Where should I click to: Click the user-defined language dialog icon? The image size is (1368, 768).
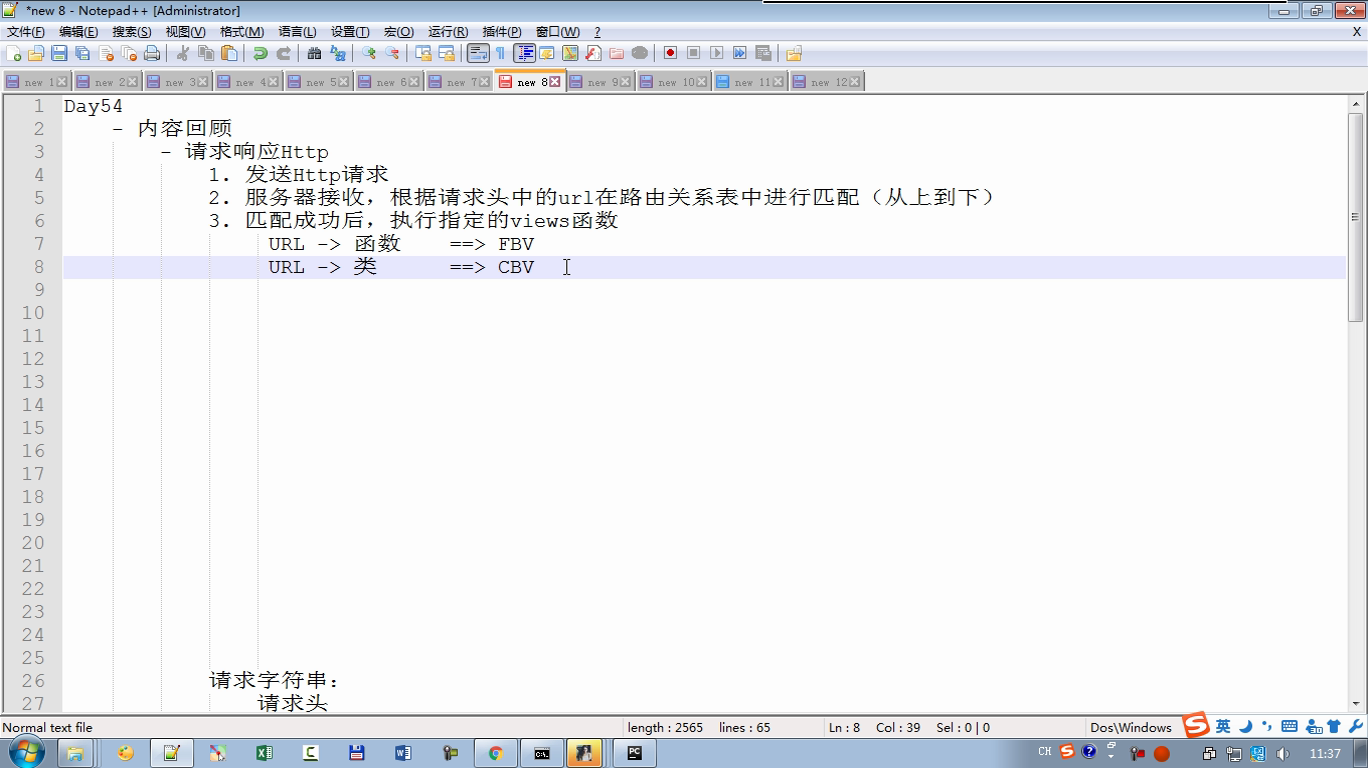coord(547,53)
